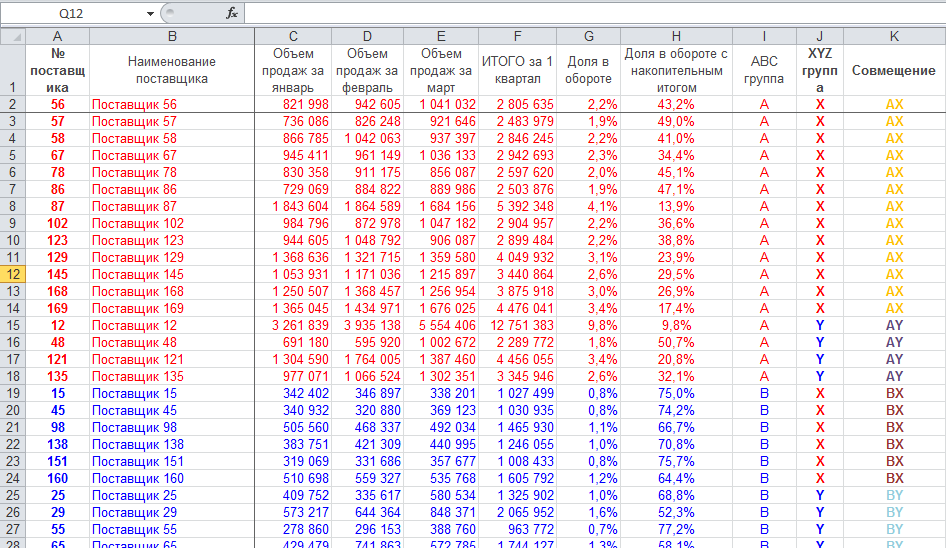
Task: Click total value 2 065 952
Action: (517, 512)
